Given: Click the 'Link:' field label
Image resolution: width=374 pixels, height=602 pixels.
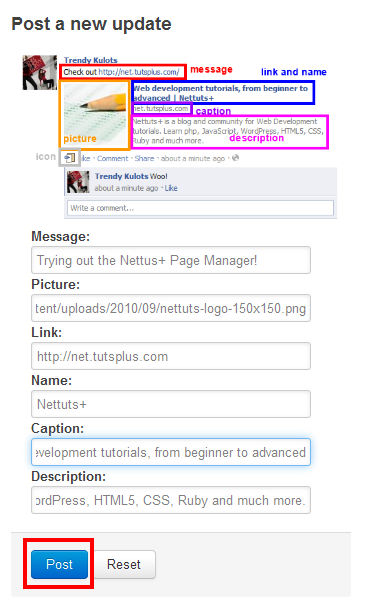Looking at the screenshot, I should coord(46,332).
